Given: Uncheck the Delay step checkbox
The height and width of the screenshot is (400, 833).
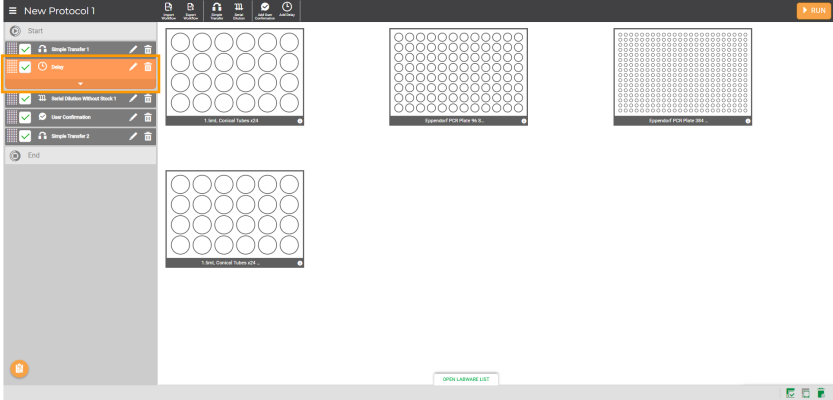Looking at the screenshot, I should (26, 67).
